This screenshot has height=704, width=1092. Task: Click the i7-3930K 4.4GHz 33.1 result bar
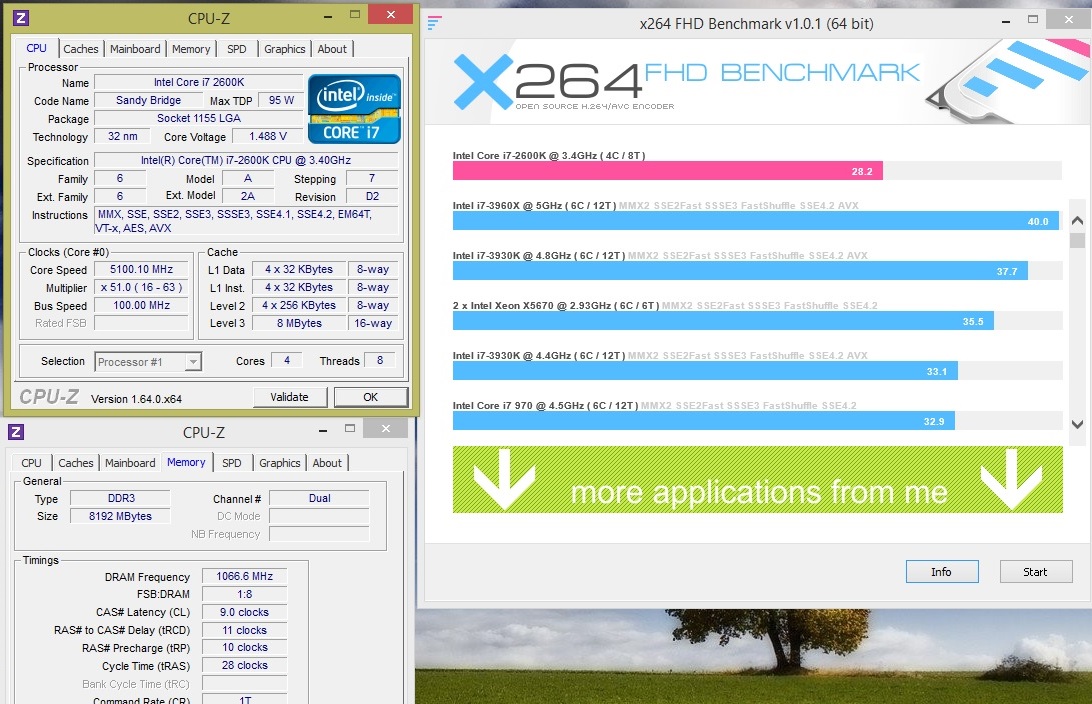[705, 371]
